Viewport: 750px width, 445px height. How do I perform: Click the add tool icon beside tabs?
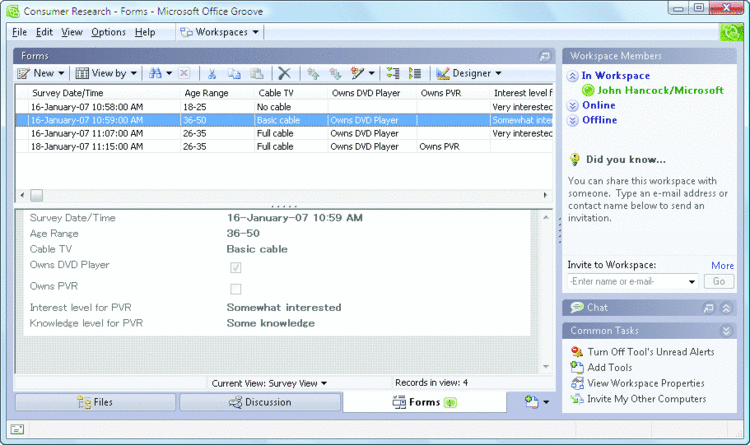coord(532,402)
